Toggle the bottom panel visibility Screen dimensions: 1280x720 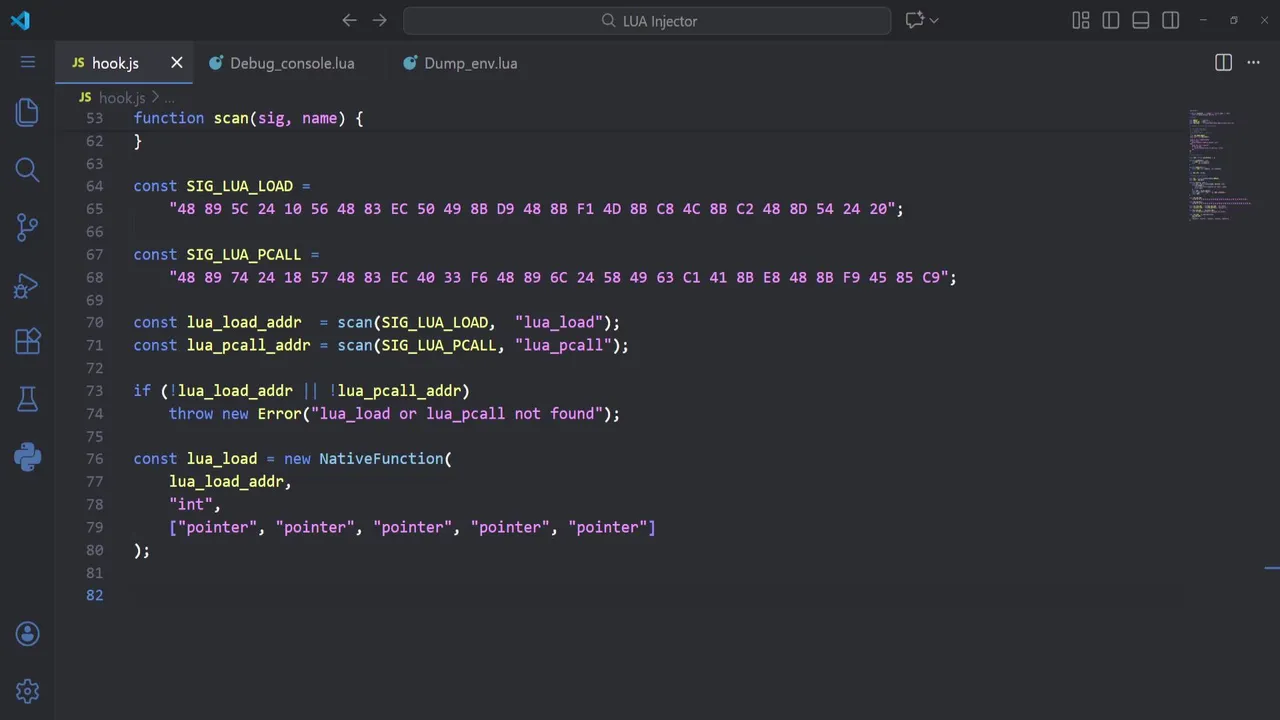pos(1141,20)
